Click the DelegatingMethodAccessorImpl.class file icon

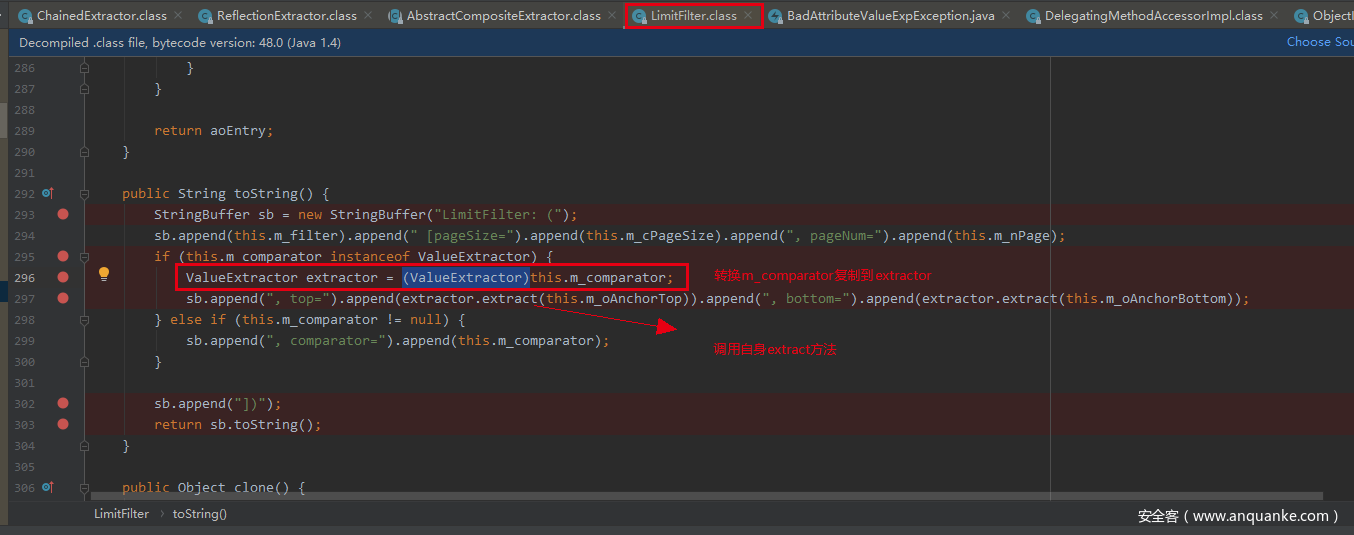(x=1033, y=17)
